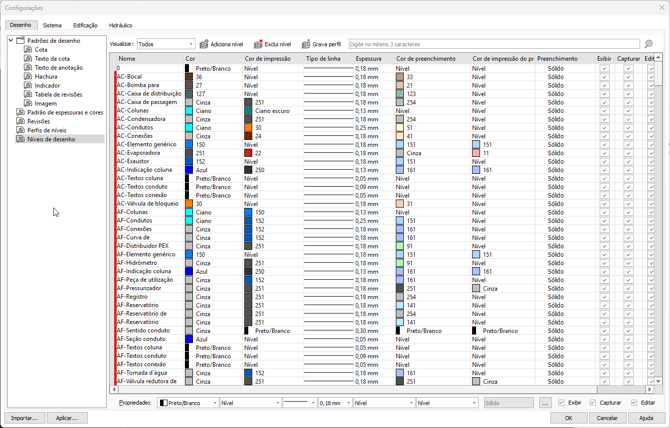Toggle Exibir checkbox for AC-Colunas row

(604, 111)
